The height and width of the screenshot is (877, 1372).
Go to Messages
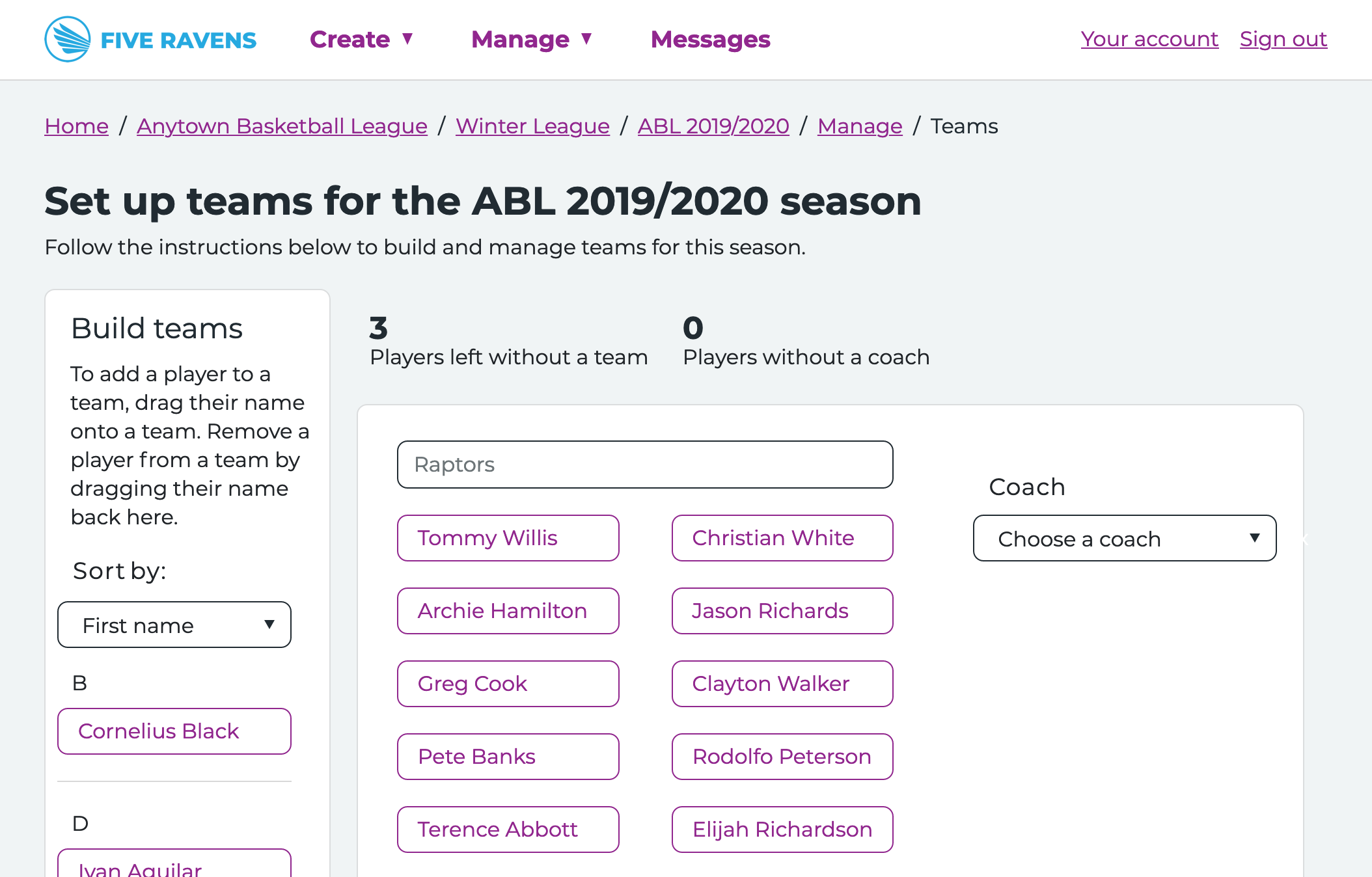[710, 40]
